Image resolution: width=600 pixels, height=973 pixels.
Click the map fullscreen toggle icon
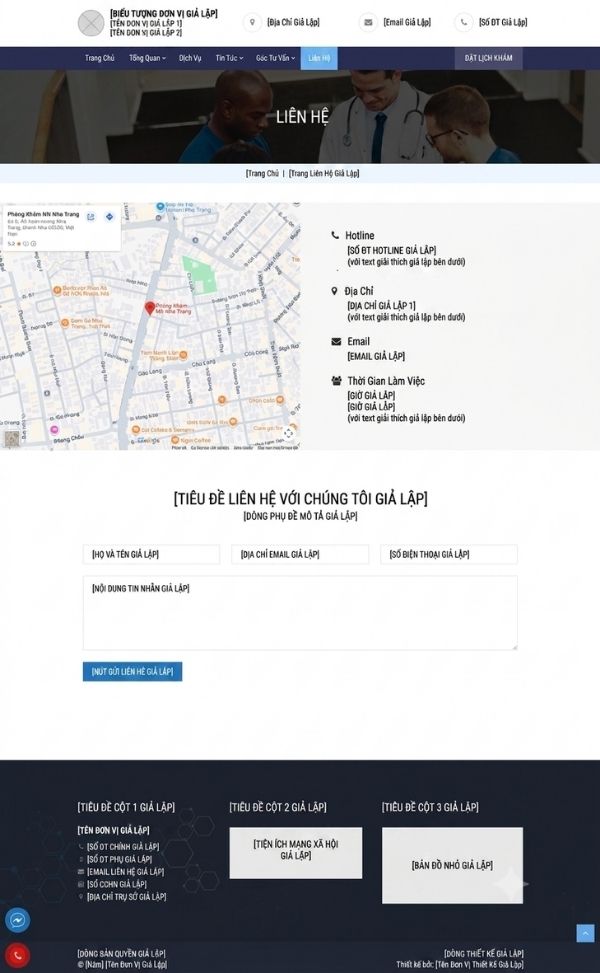[x=289, y=432]
